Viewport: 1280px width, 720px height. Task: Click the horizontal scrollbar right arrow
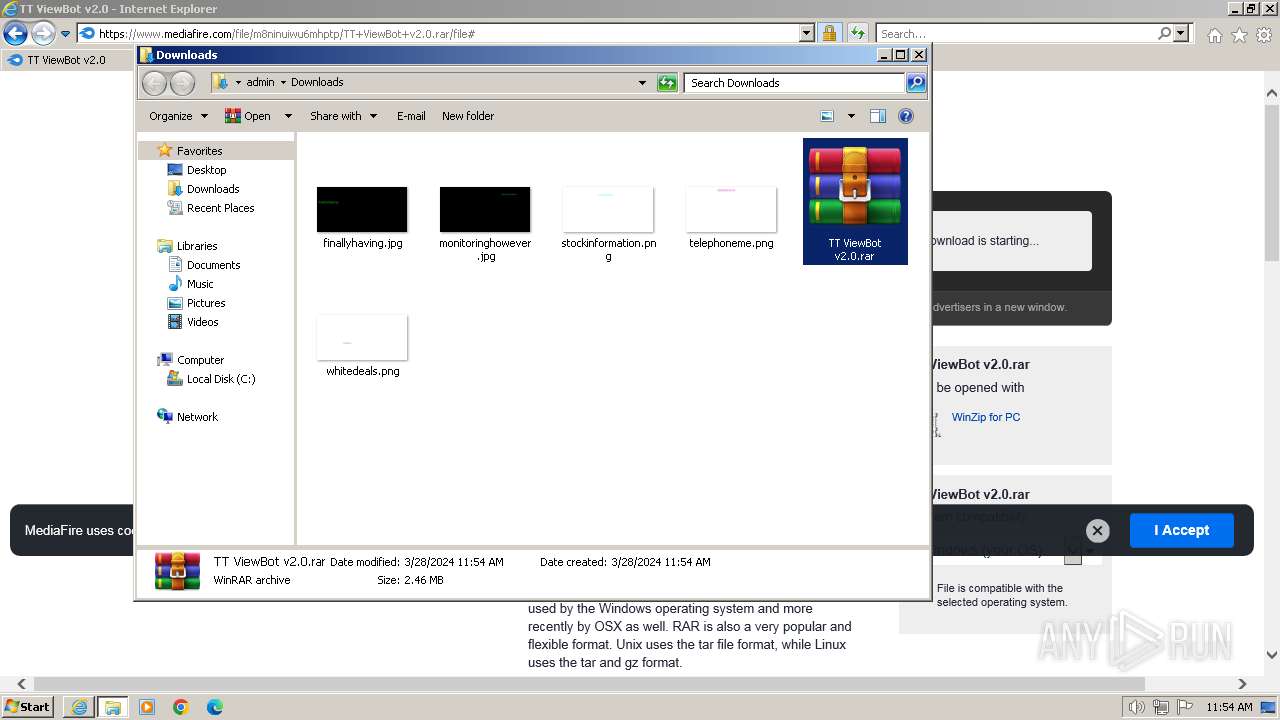click(1243, 684)
